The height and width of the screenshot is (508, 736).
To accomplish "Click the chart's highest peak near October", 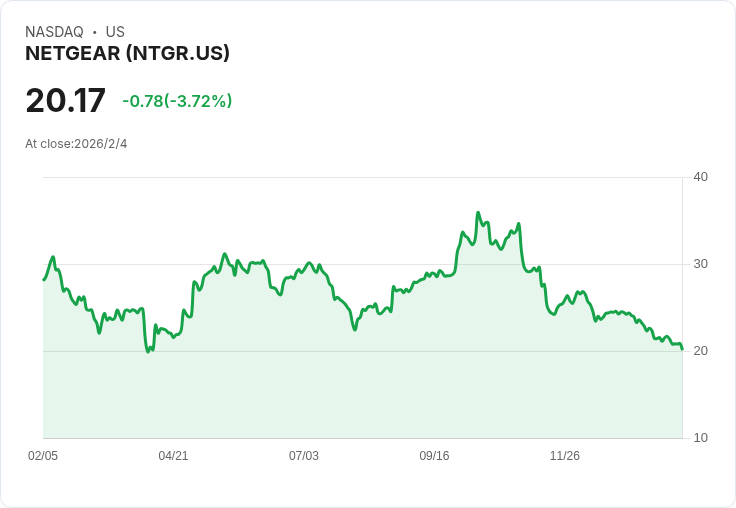I will [x=478, y=213].
